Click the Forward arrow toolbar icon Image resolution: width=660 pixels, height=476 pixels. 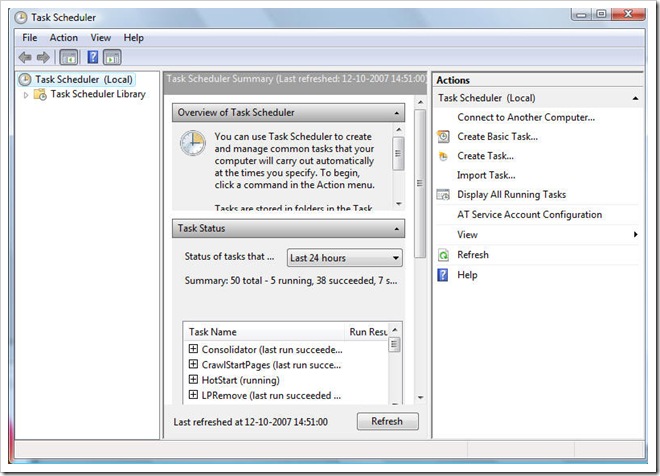(x=43, y=57)
